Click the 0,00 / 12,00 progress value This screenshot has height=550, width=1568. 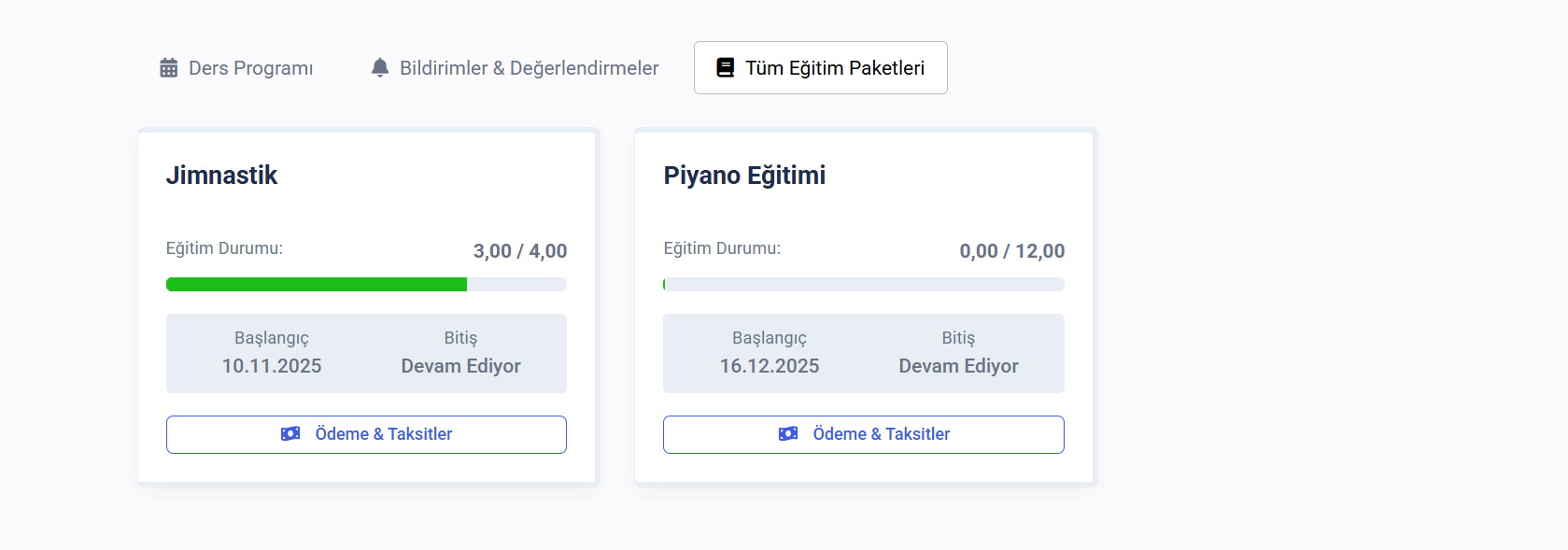(1012, 251)
